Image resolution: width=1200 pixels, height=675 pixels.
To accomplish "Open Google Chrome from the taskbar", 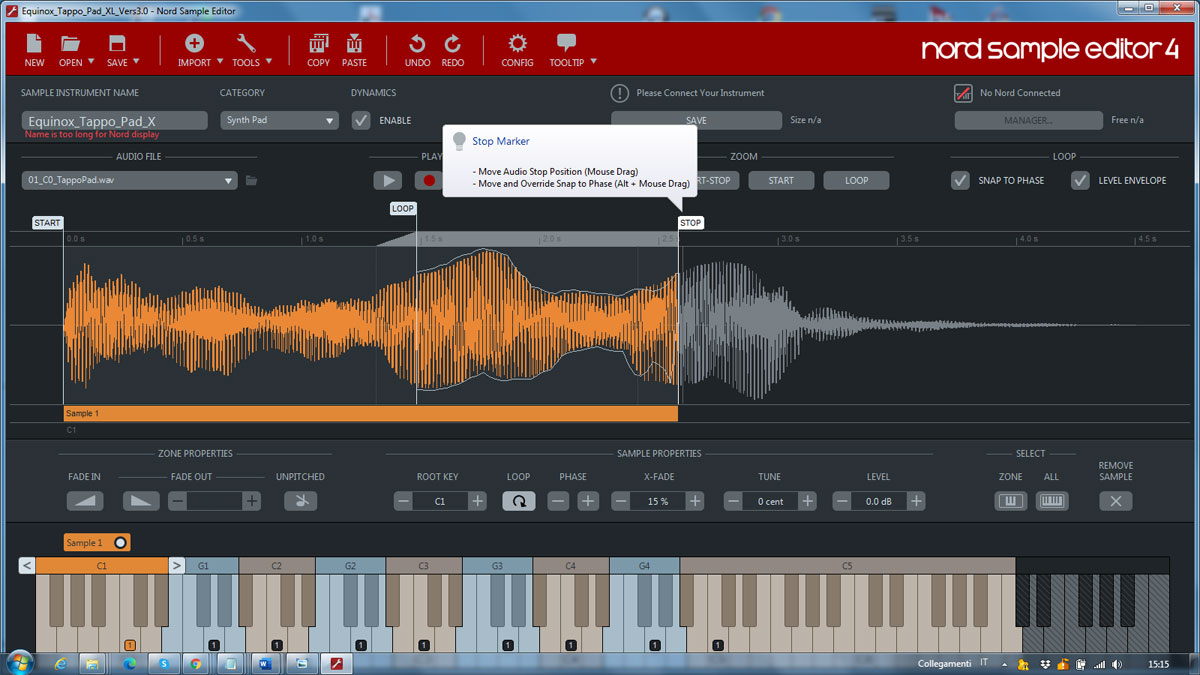I will pos(195,663).
